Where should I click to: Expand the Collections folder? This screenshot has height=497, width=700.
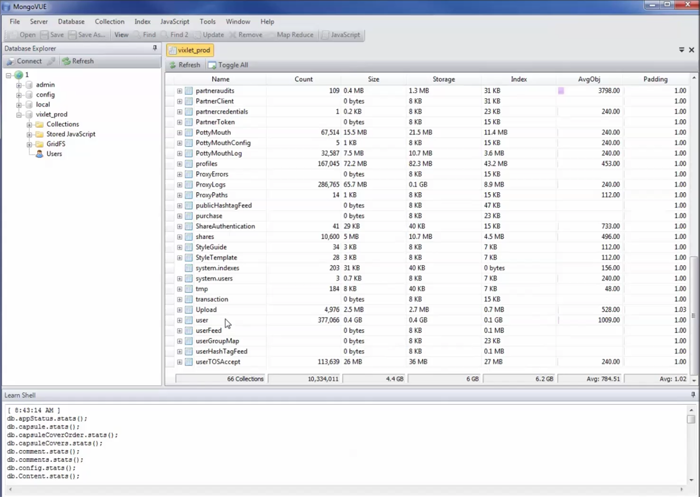click(29, 125)
